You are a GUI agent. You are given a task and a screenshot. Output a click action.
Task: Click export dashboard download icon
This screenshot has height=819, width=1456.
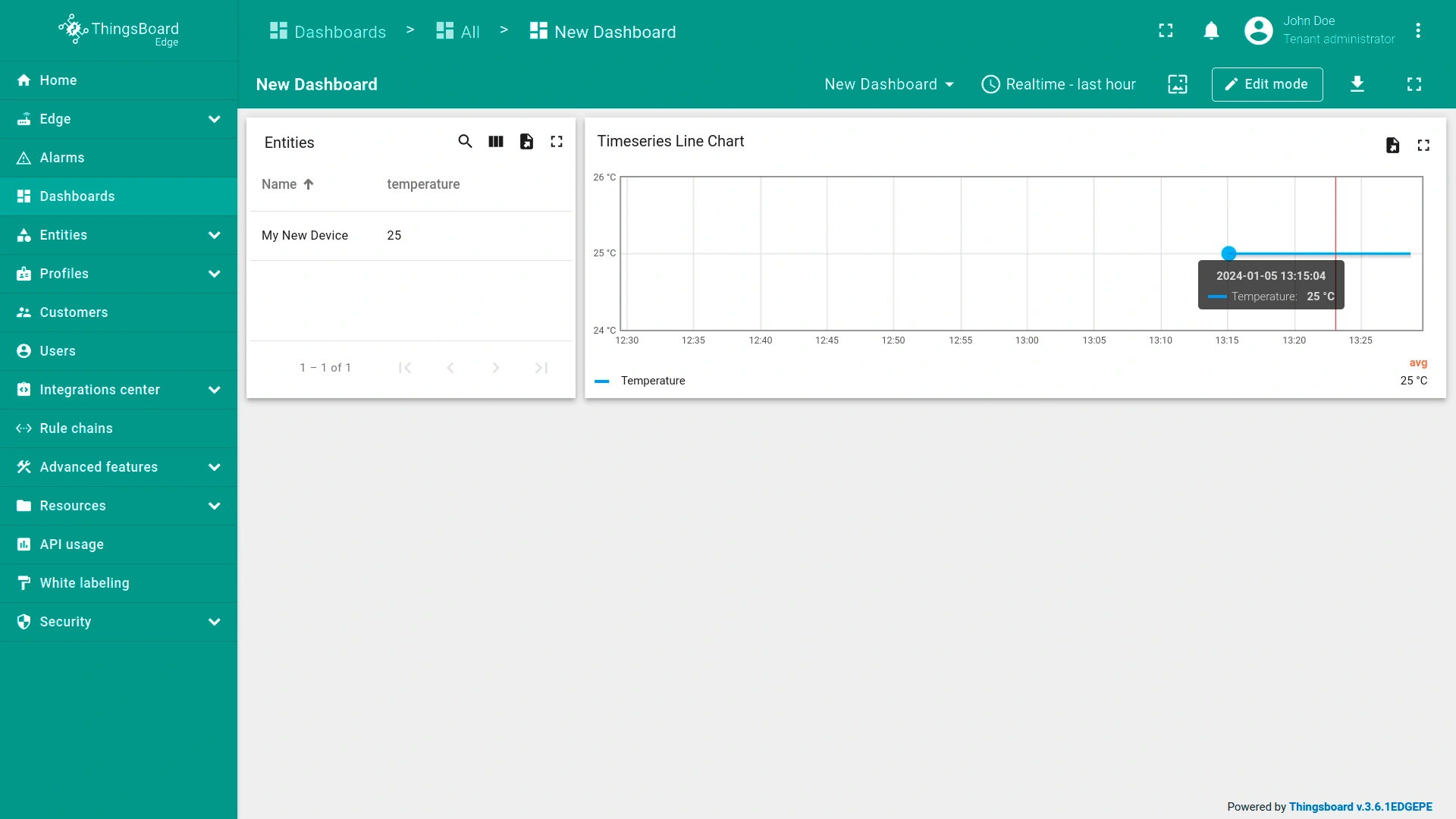(x=1357, y=84)
